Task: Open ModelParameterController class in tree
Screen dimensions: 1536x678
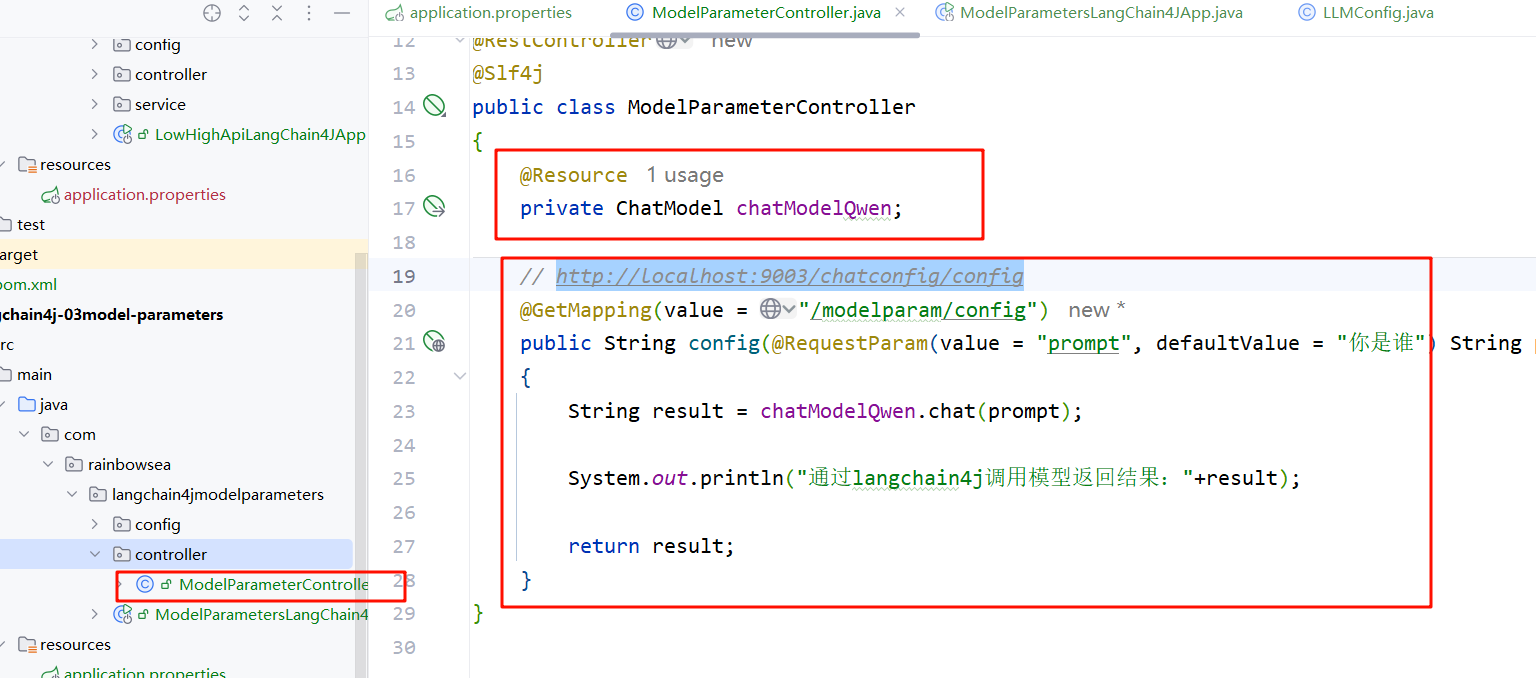Action: pos(273,584)
